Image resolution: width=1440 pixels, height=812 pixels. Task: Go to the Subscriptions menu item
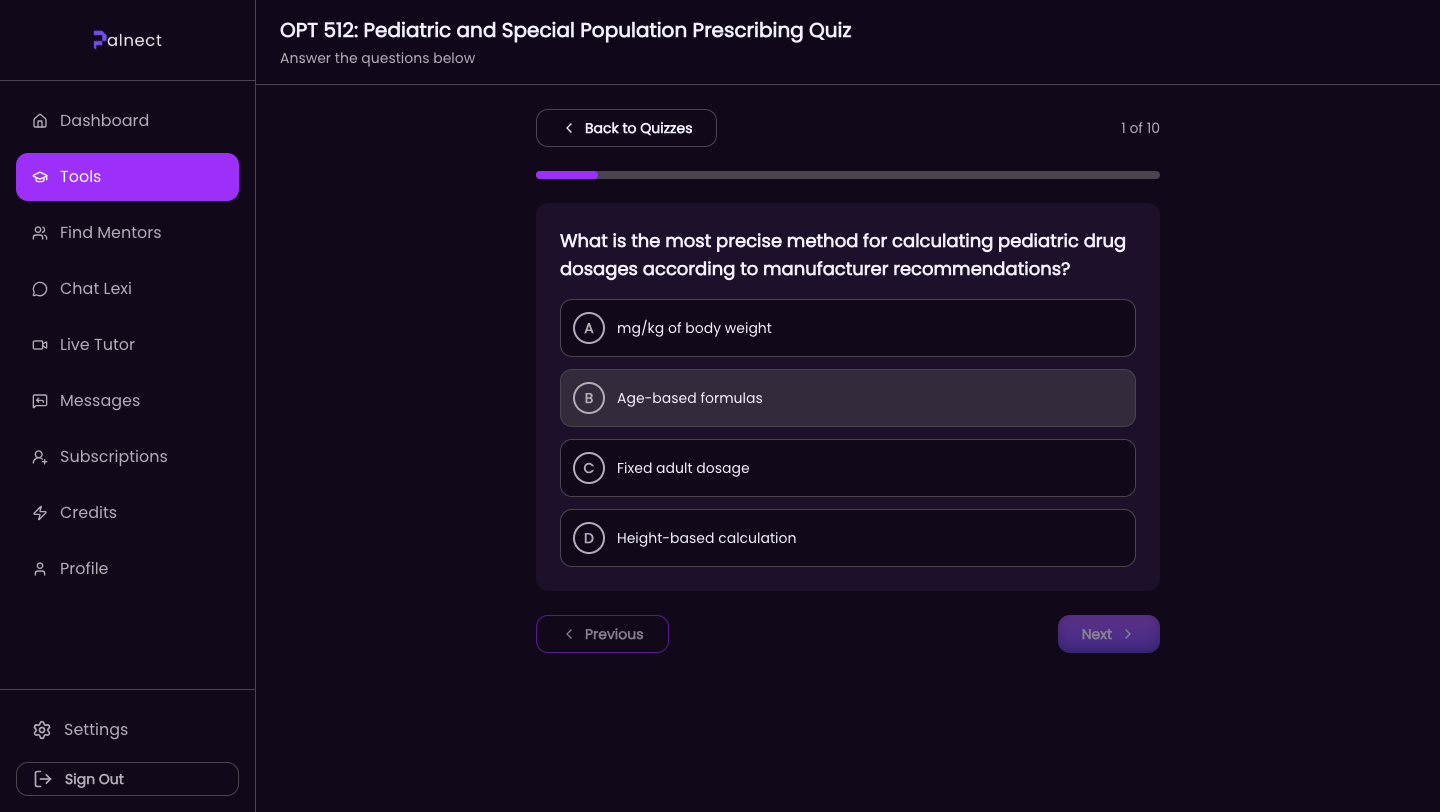(113, 457)
